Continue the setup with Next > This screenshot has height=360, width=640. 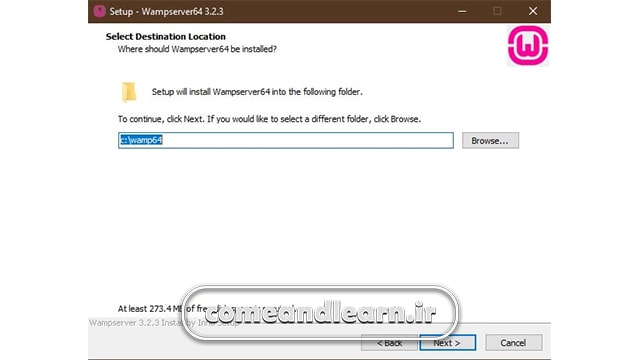[447, 343]
